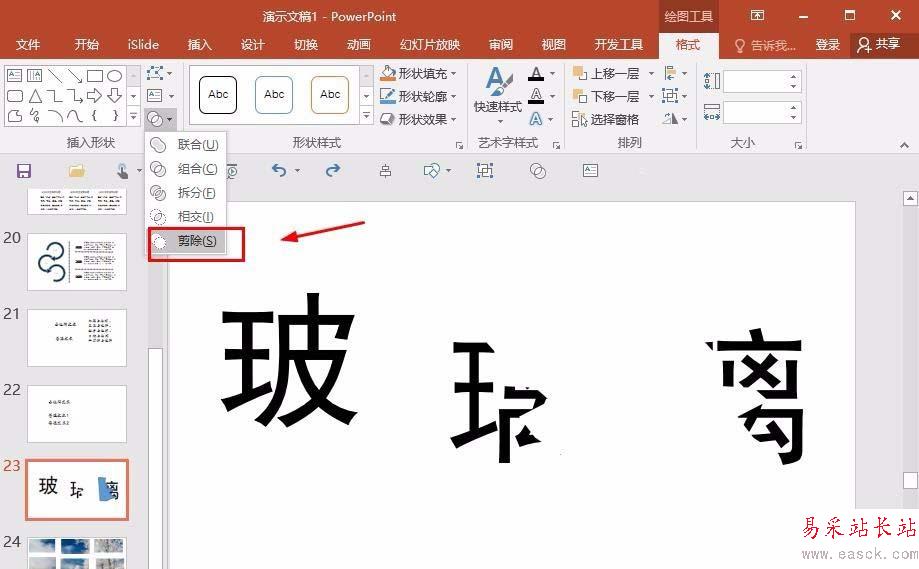Switch to the 开发工具 Developer tab
The image size is (919, 569).
pos(618,45)
